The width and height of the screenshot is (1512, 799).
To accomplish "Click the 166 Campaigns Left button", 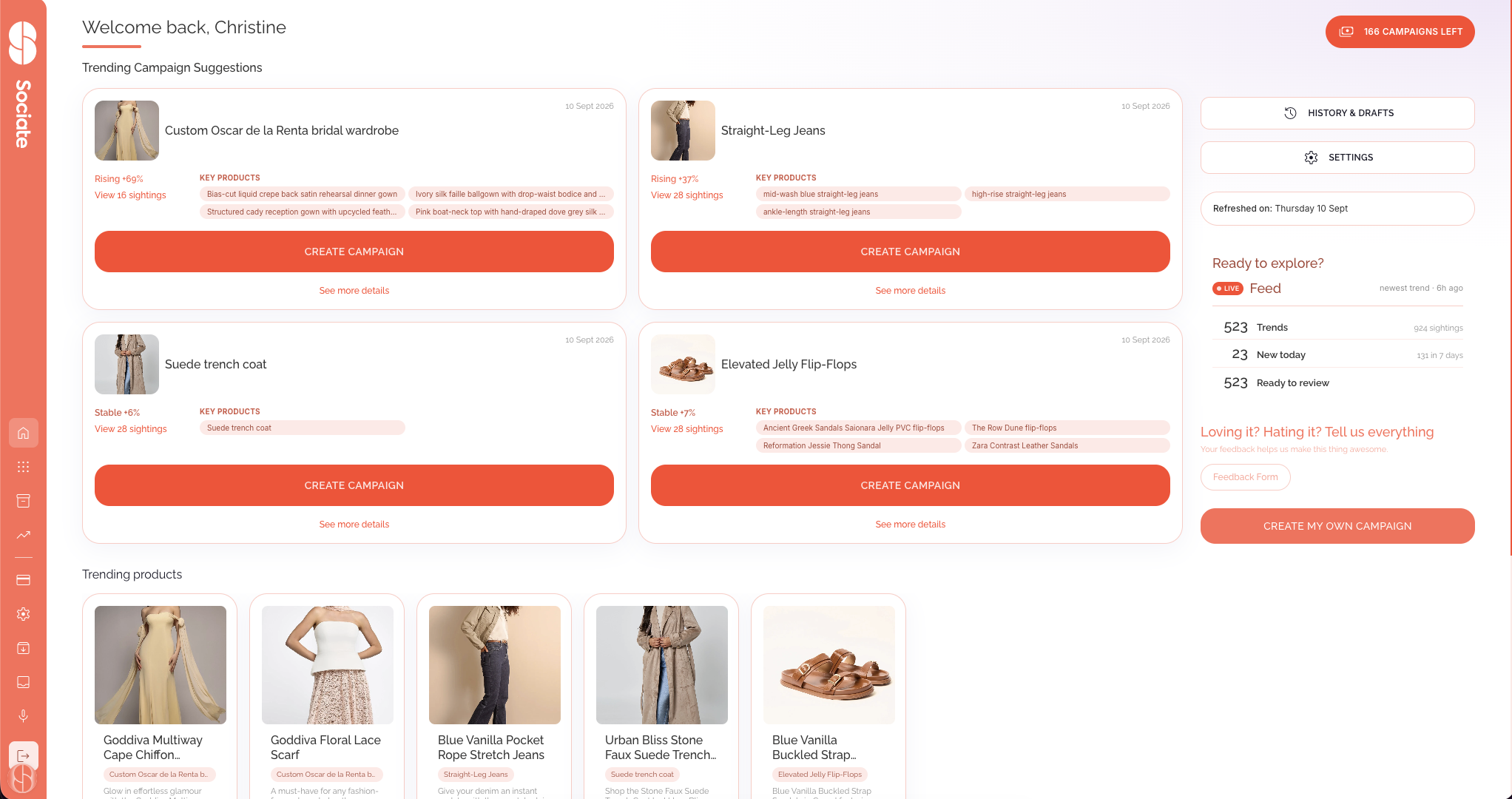I will [1400, 32].
